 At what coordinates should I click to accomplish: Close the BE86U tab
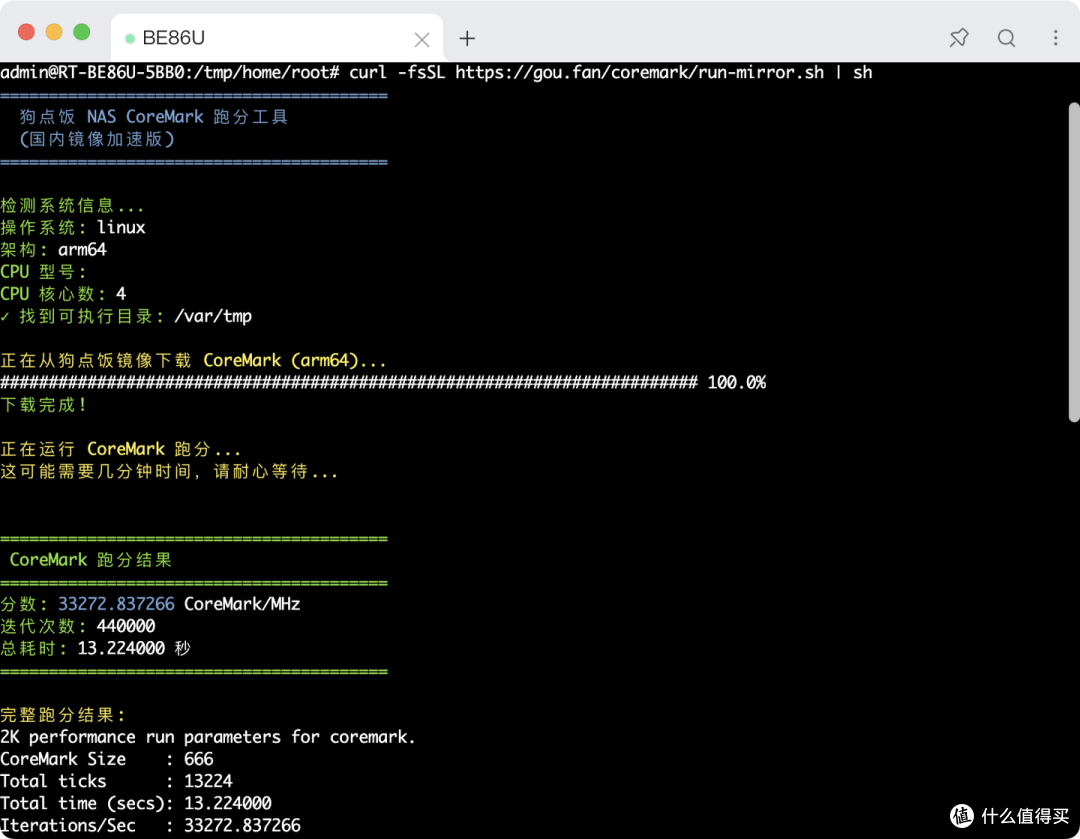(422, 40)
